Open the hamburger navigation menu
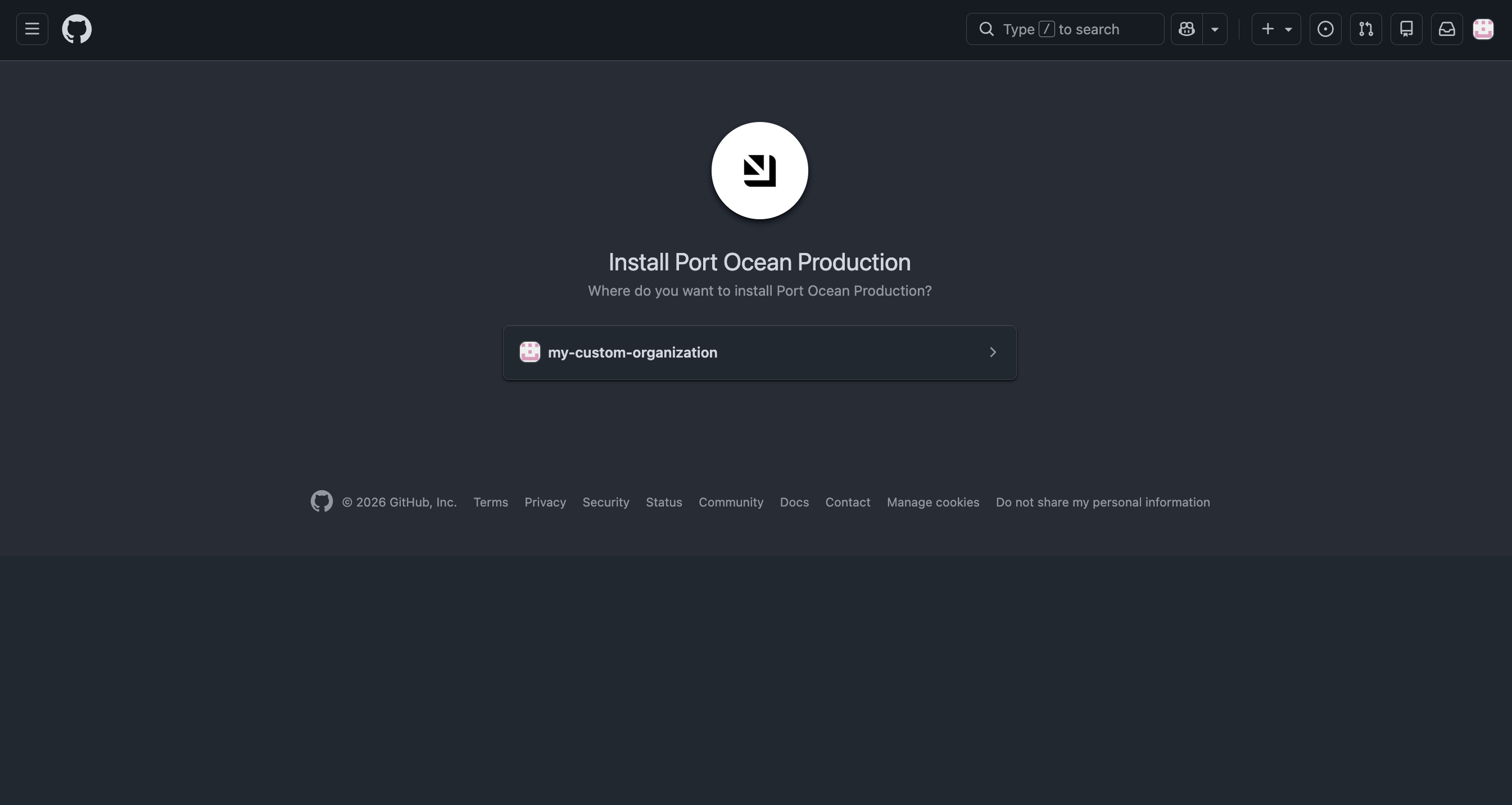This screenshot has height=805, width=1512. [x=32, y=29]
